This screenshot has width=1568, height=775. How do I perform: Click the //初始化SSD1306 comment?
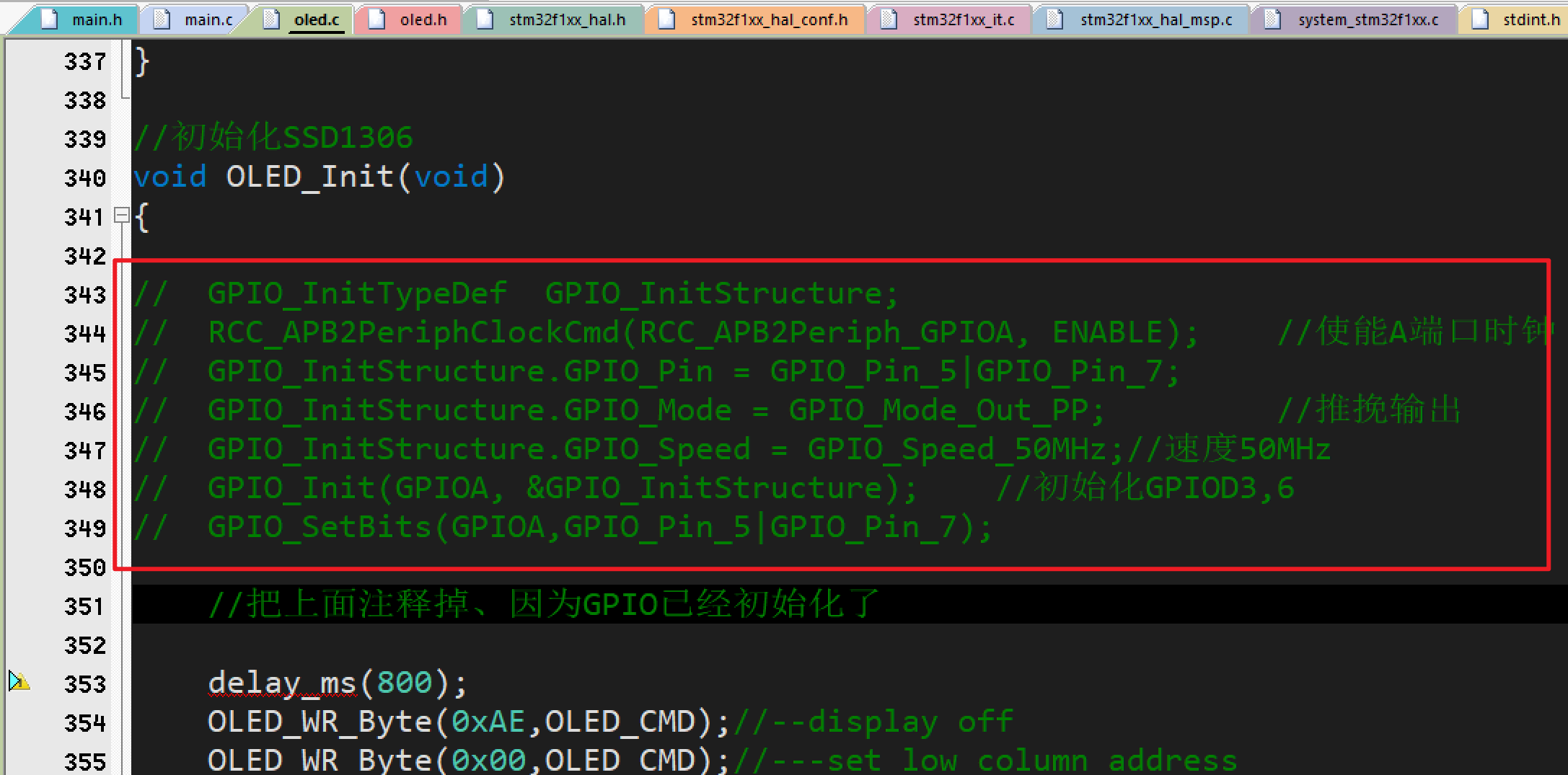pos(273,137)
